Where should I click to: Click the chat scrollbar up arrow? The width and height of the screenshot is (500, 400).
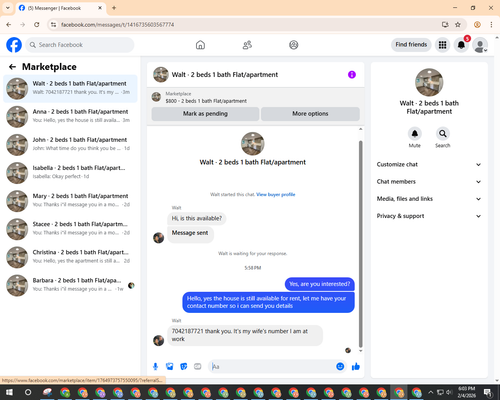click(360, 129)
